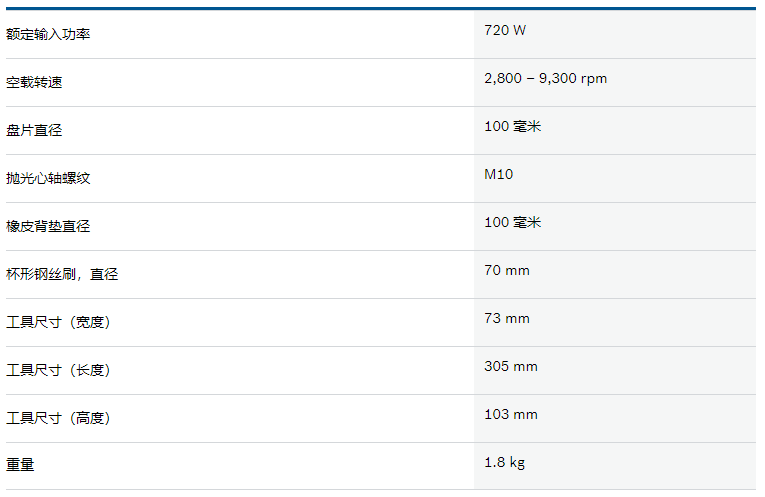Click the 720 W value

pyautogui.click(x=505, y=30)
